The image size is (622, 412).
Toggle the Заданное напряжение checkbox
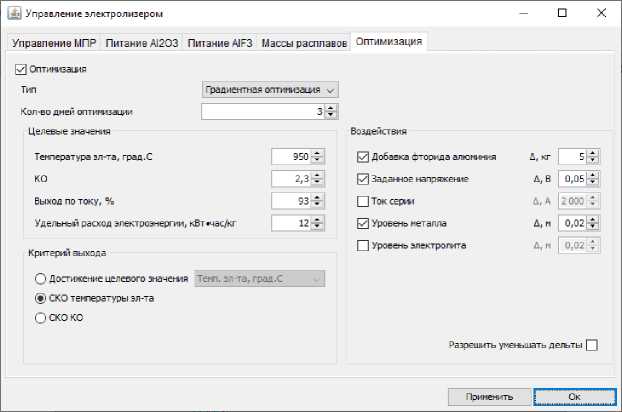tap(363, 179)
